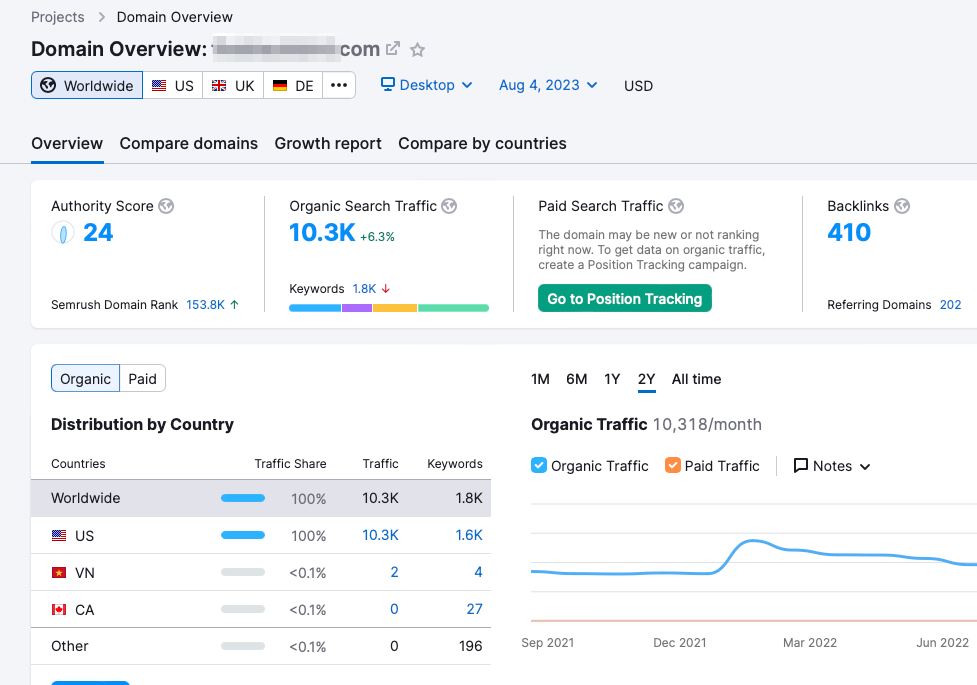Viewport: 977px width, 685px height.
Task: Click globe icon beside Paid Search Traffic
Action: click(x=676, y=206)
